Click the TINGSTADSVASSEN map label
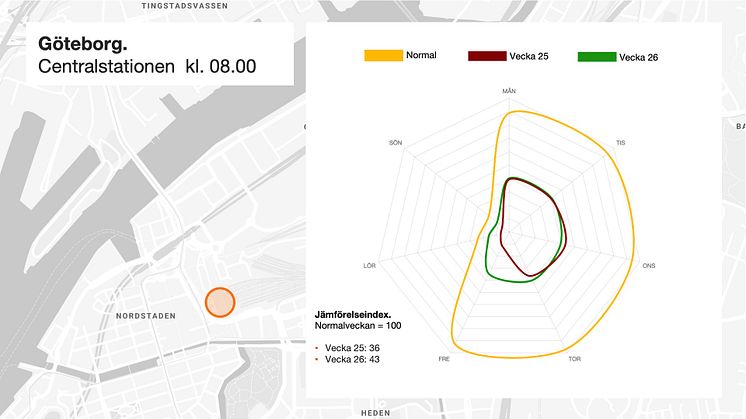The image size is (746, 419). click(185, 6)
